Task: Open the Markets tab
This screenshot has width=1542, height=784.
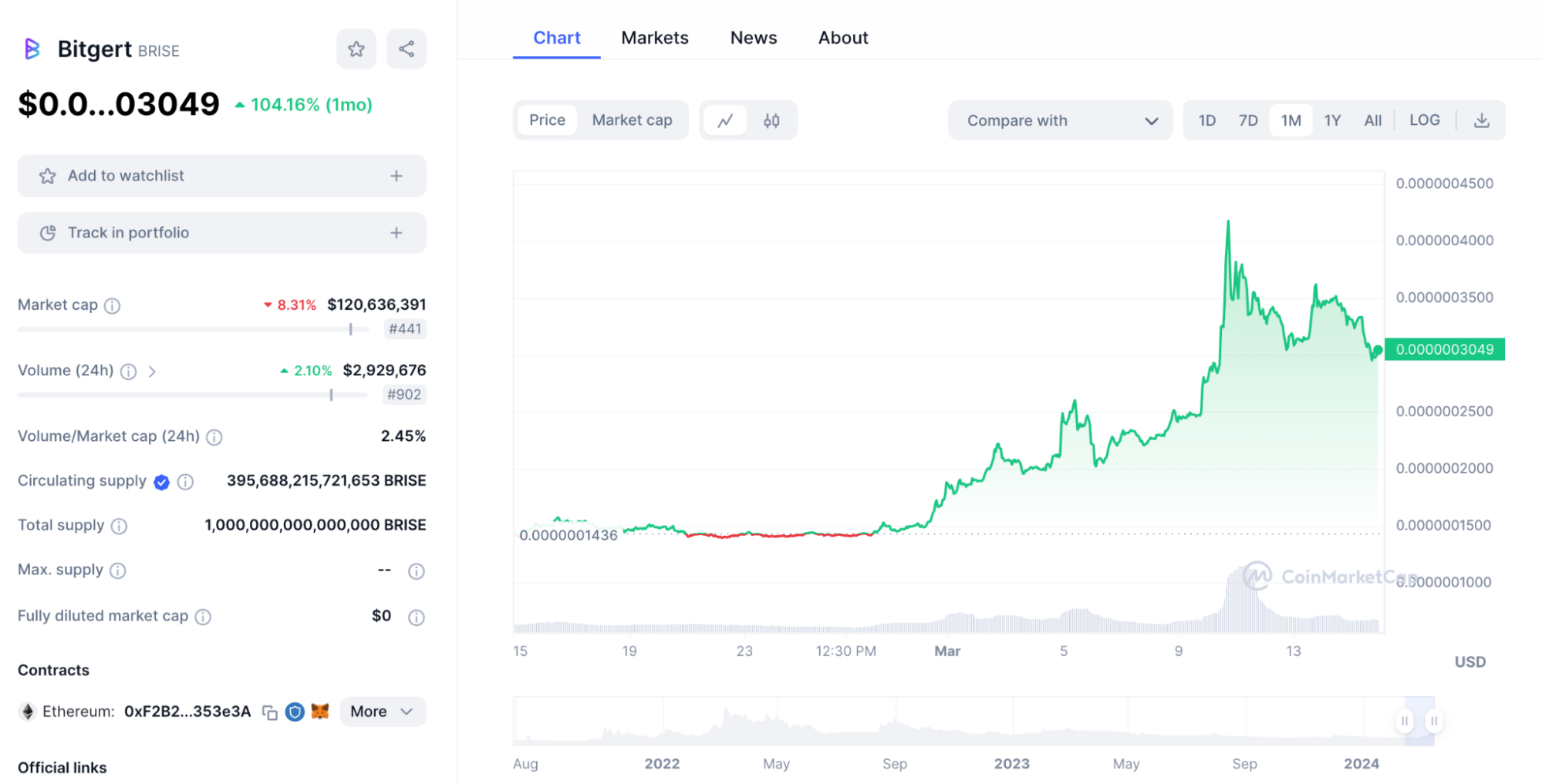Action: point(655,38)
